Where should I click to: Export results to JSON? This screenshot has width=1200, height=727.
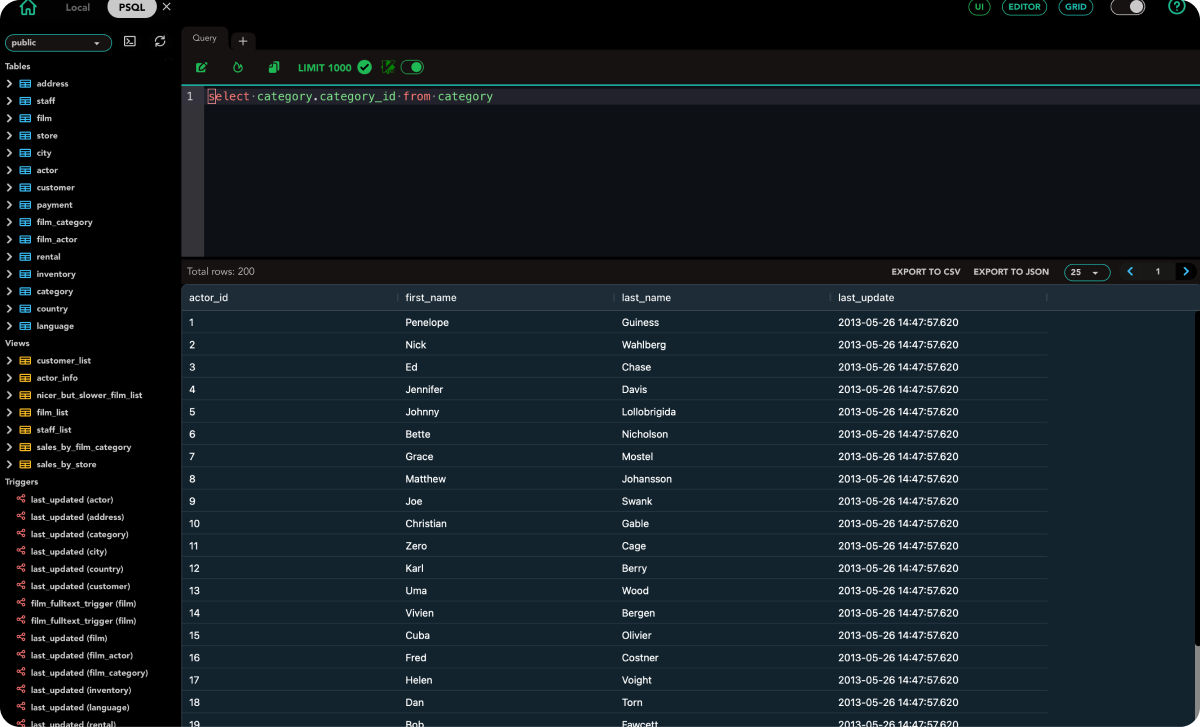click(1011, 272)
